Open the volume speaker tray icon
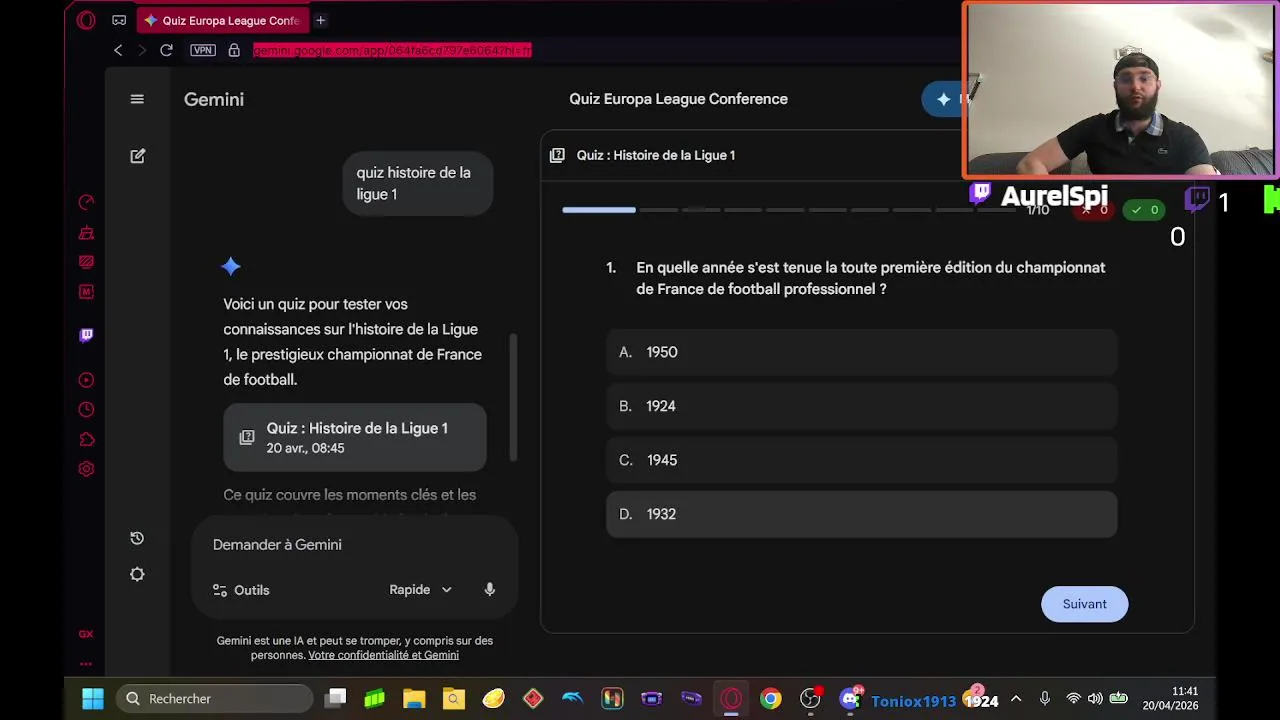Viewport: 1280px width, 720px height. [1095, 699]
